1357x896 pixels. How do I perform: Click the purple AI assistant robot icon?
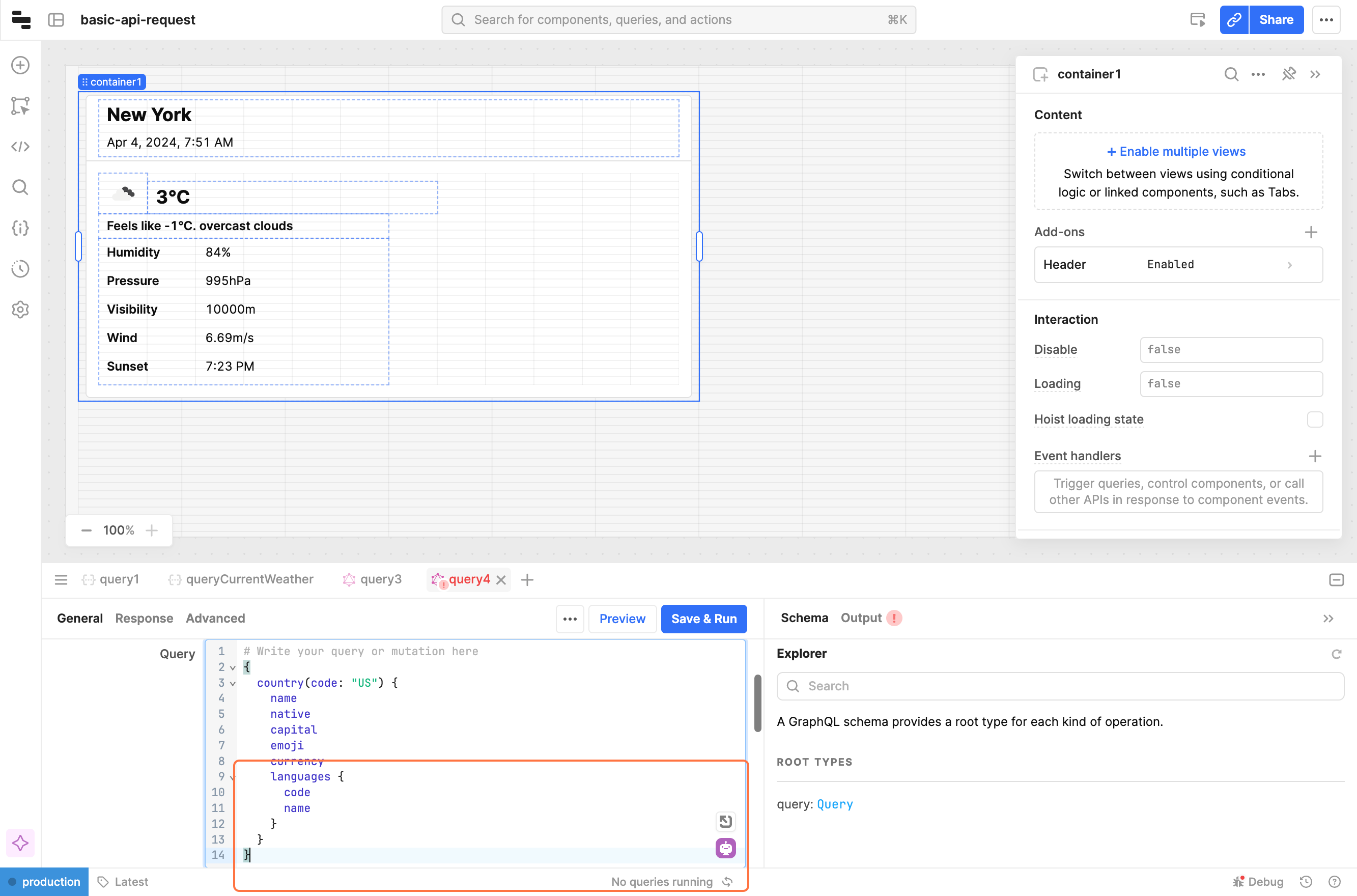coord(725,848)
